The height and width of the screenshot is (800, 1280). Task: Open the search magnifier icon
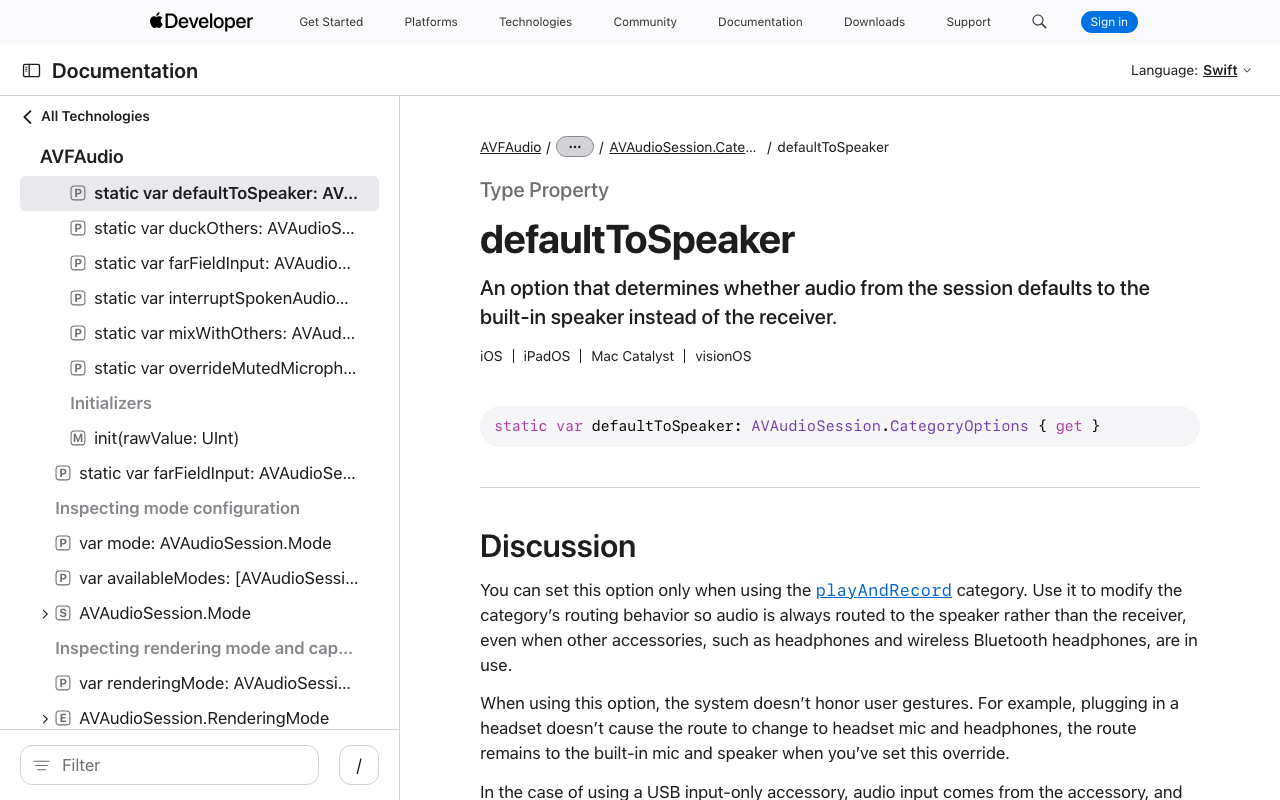1039,21
